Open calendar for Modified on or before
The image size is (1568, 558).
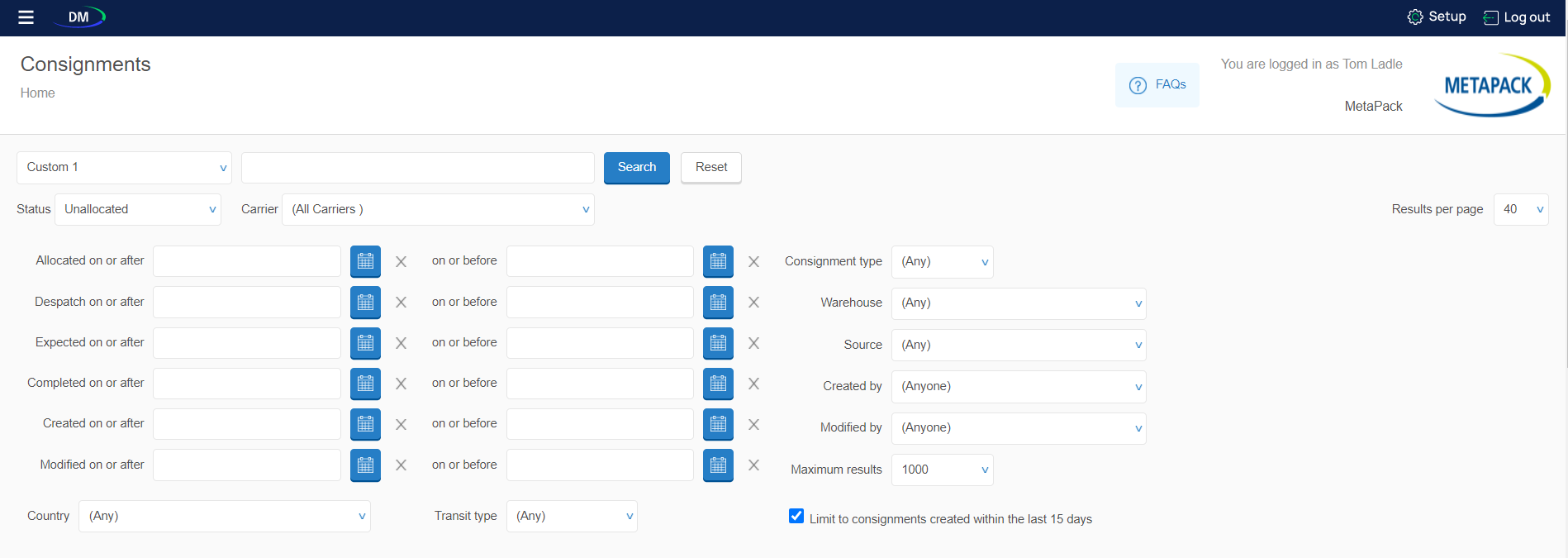(718, 465)
